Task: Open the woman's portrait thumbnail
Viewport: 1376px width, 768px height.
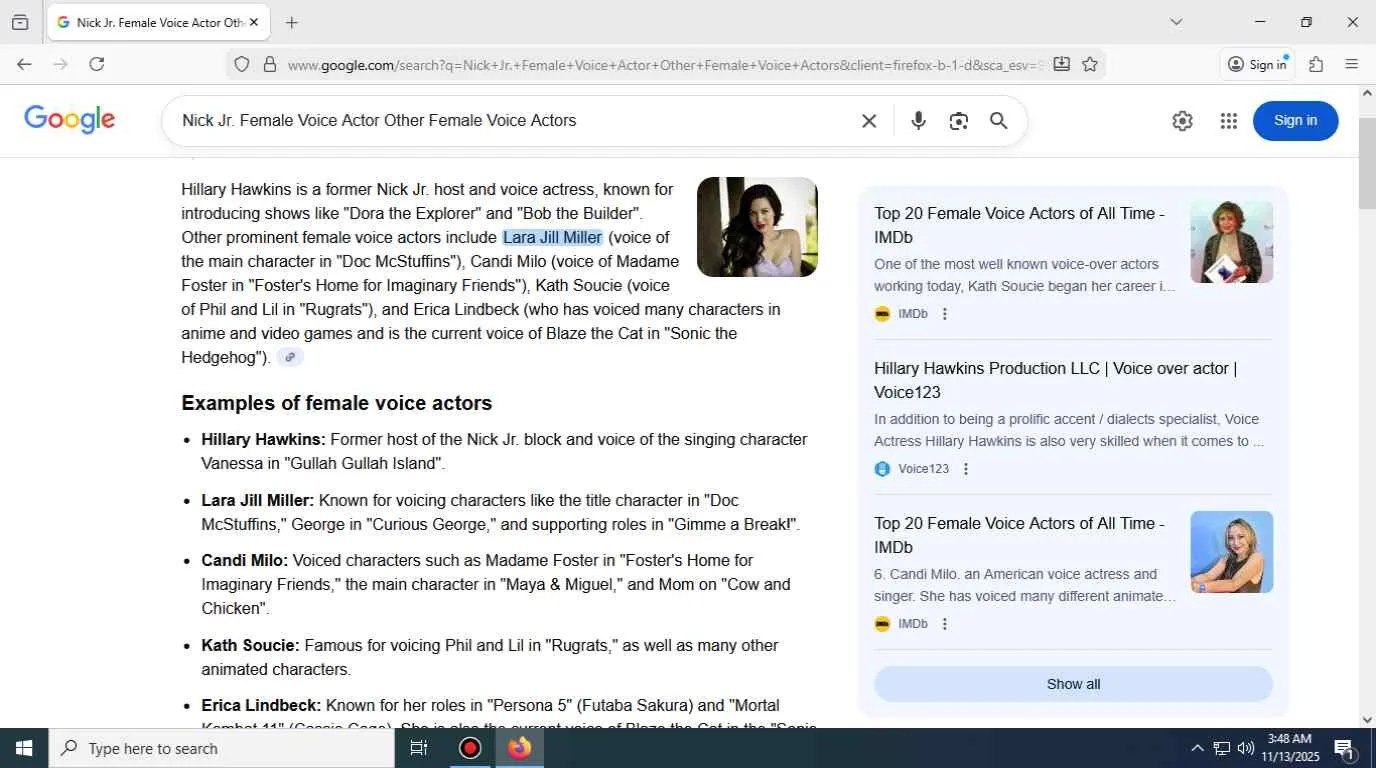Action: tap(757, 227)
